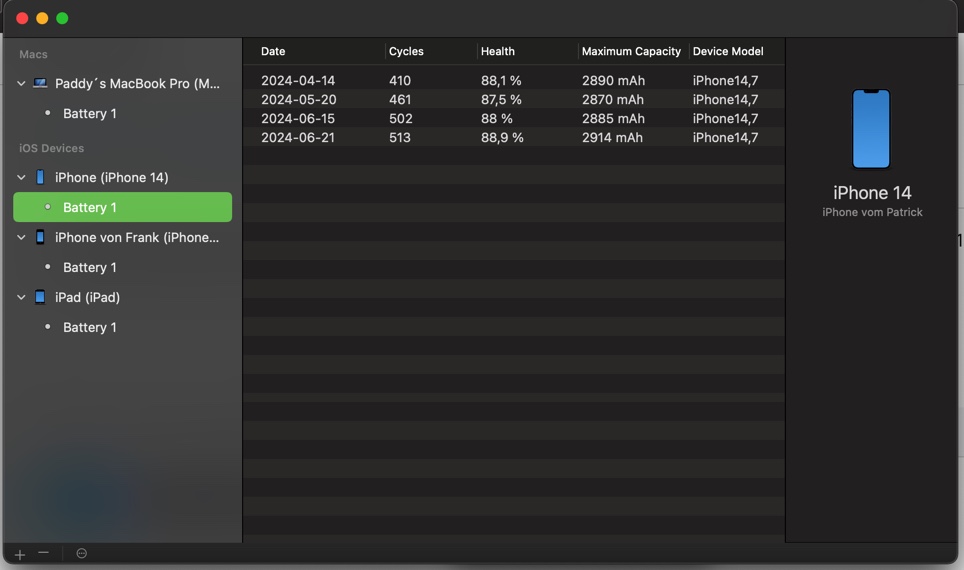Select Battery 1 under iPad

tap(90, 328)
